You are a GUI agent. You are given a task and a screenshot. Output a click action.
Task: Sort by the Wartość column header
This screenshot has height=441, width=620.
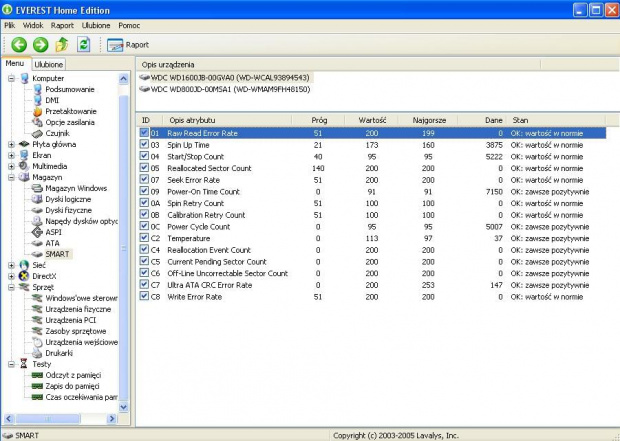(x=372, y=120)
